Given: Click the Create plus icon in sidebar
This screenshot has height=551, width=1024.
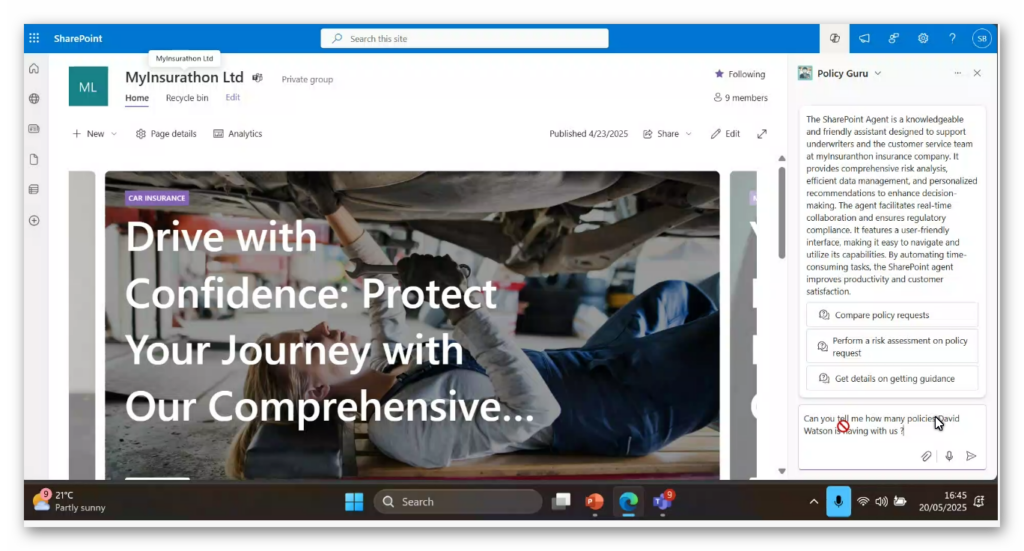Looking at the screenshot, I should pyautogui.click(x=34, y=220).
